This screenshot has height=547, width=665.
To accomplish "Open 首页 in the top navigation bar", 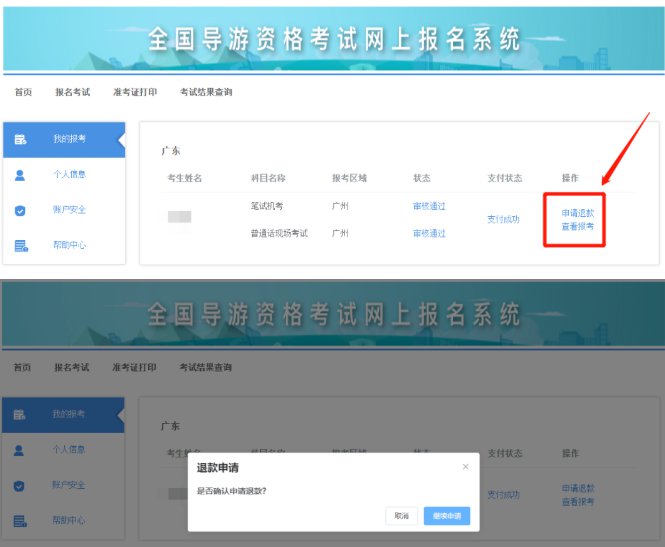I will [23, 92].
